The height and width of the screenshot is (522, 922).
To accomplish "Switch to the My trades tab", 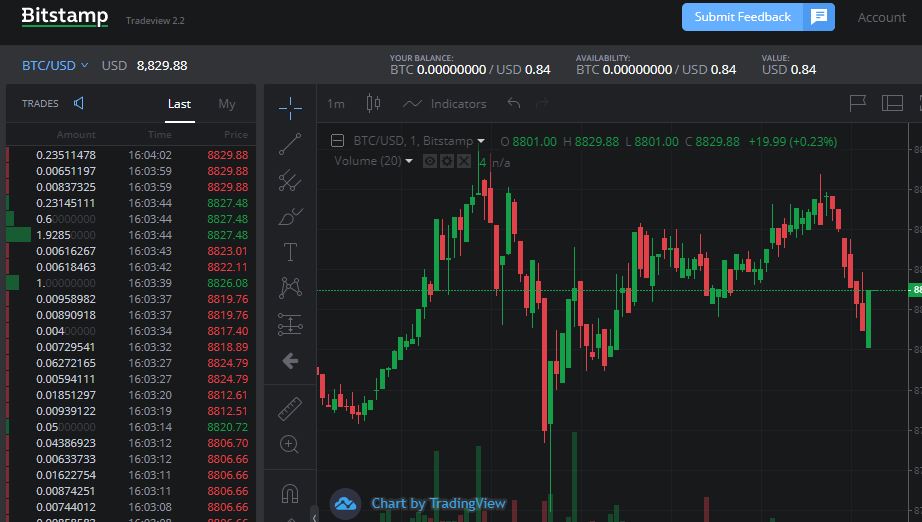I will tap(226, 104).
